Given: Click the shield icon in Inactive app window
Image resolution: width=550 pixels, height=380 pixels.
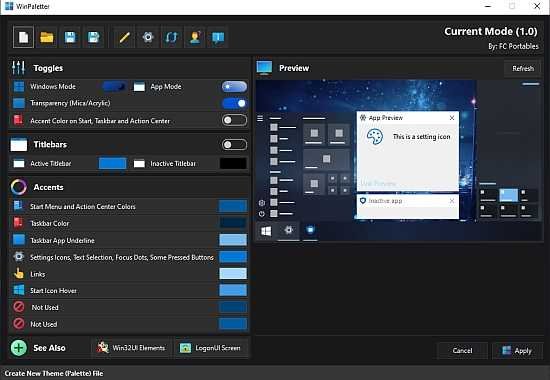Looking at the screenshot, I should coord(363,201).
